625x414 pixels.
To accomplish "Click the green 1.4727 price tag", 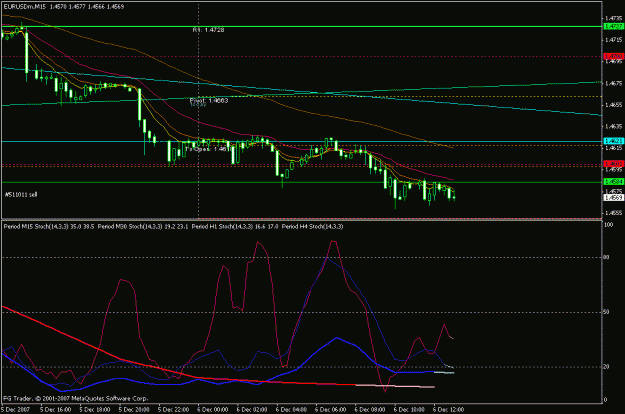I will [613, 26].
